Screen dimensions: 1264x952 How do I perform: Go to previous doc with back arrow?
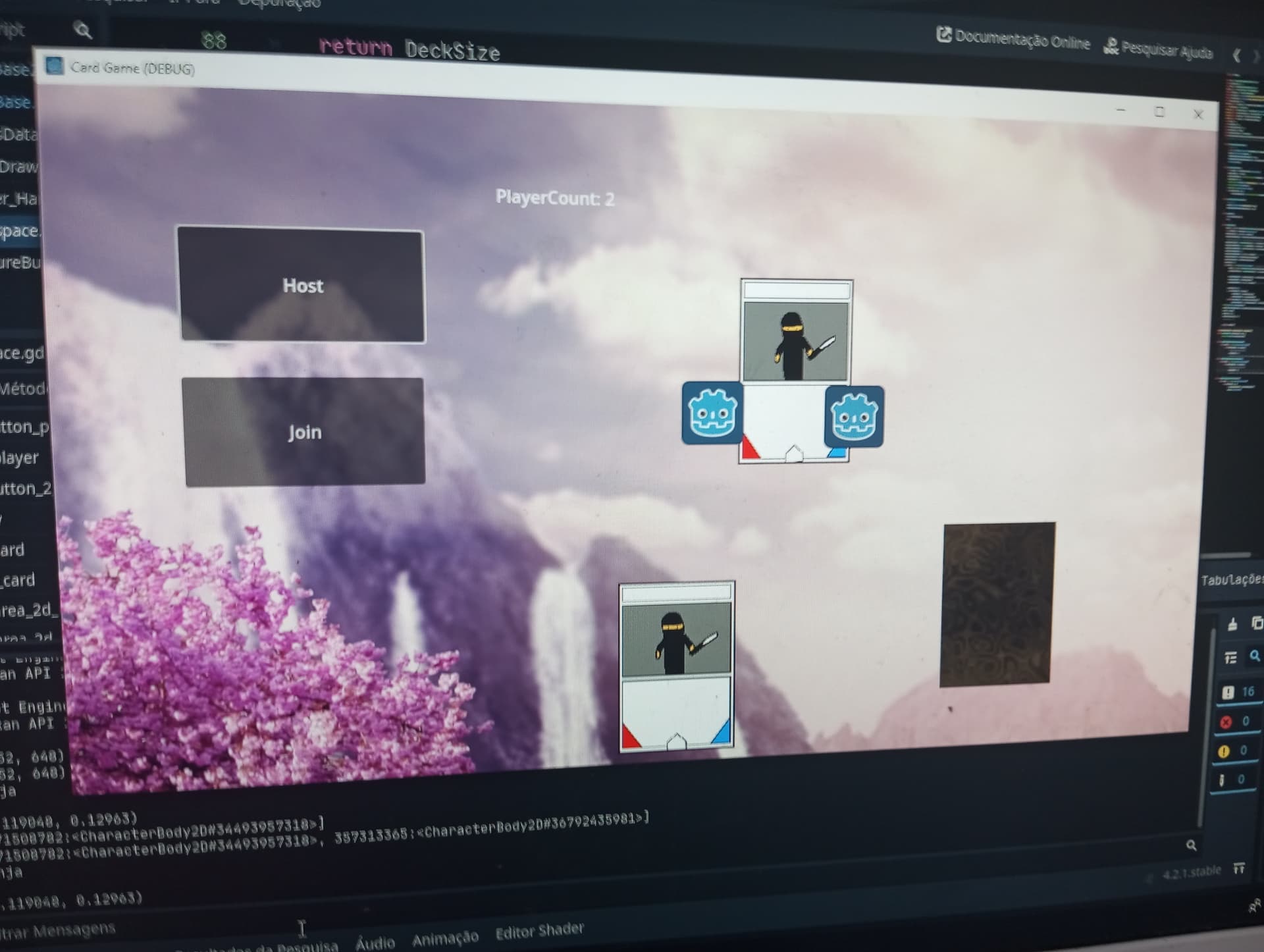click(x=1236, y=56)
